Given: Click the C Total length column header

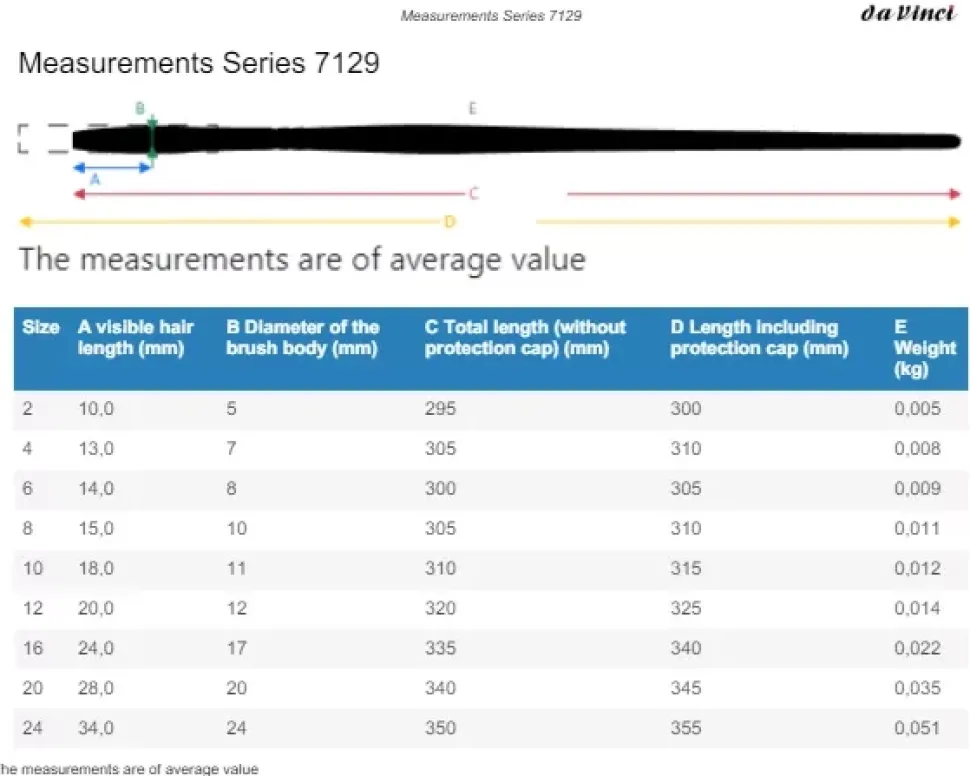Looking at the screenshot, I should [x=525, y=337].
